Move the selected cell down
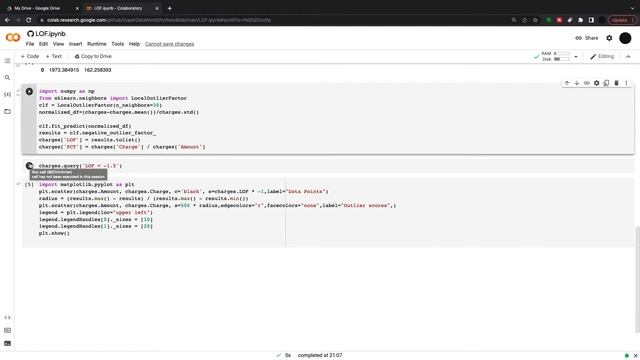This screenshot has height=360, width=640. (x=577, y=83)
